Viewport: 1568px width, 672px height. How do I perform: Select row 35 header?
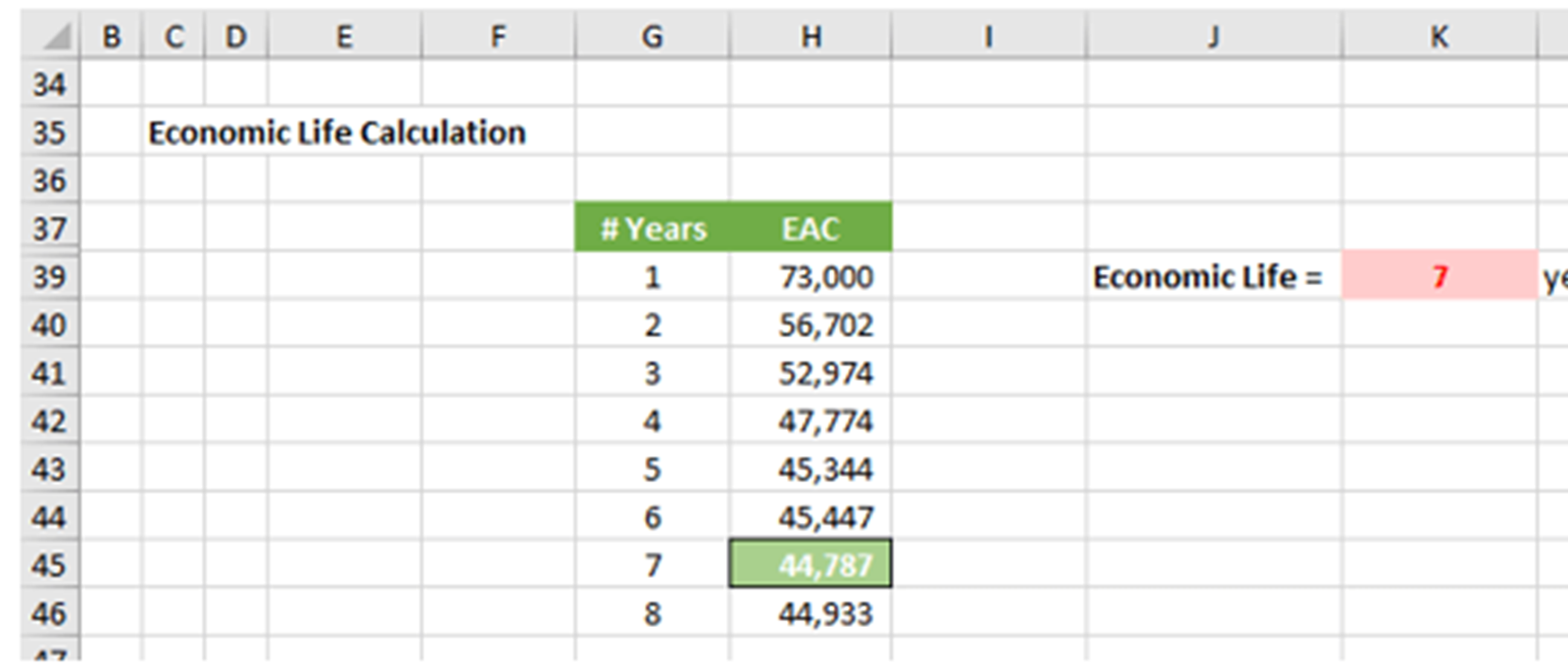click(49, 132)
